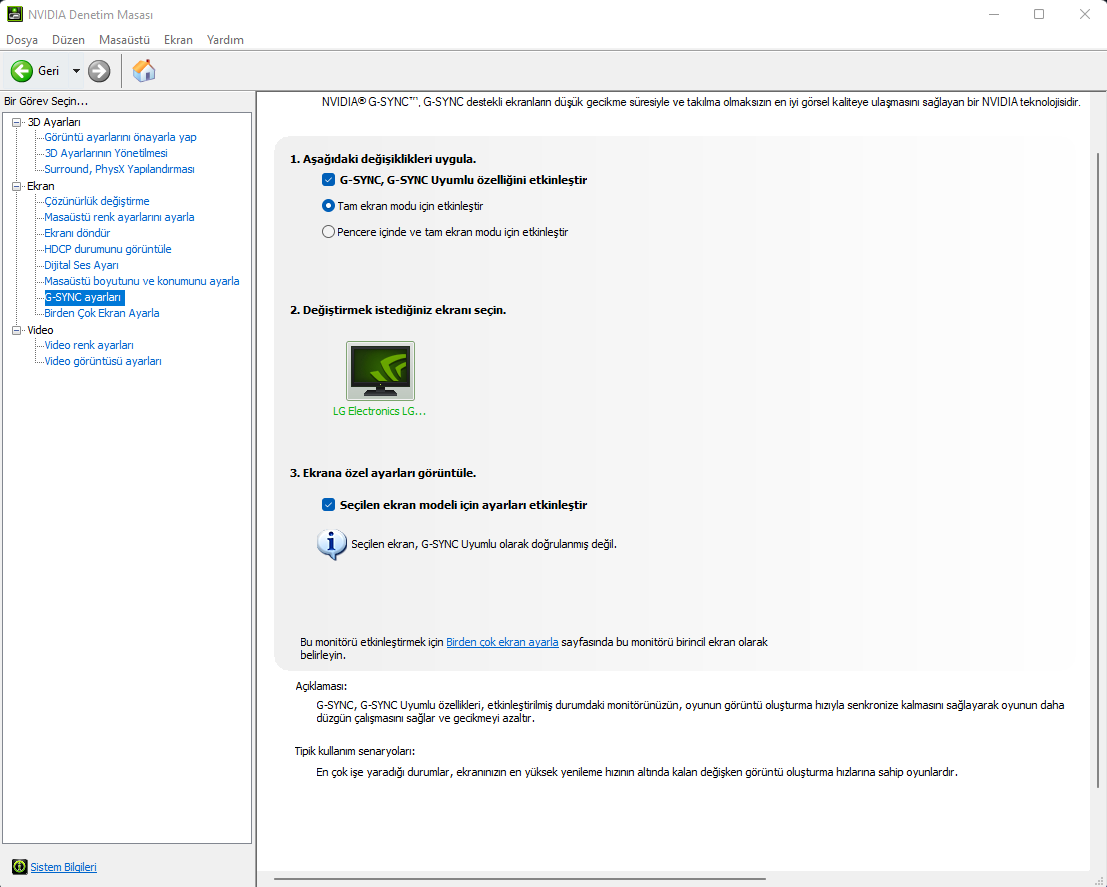Open Surround, PhysX Yapılandırması
Viewport: 1107px width, 887px height.
click(119, 169)
